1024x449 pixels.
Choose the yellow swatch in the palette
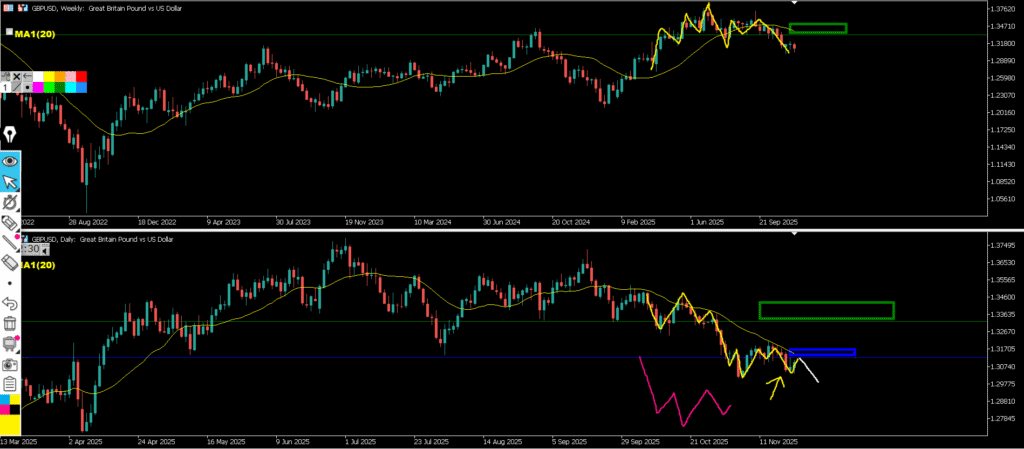[49, 76]
